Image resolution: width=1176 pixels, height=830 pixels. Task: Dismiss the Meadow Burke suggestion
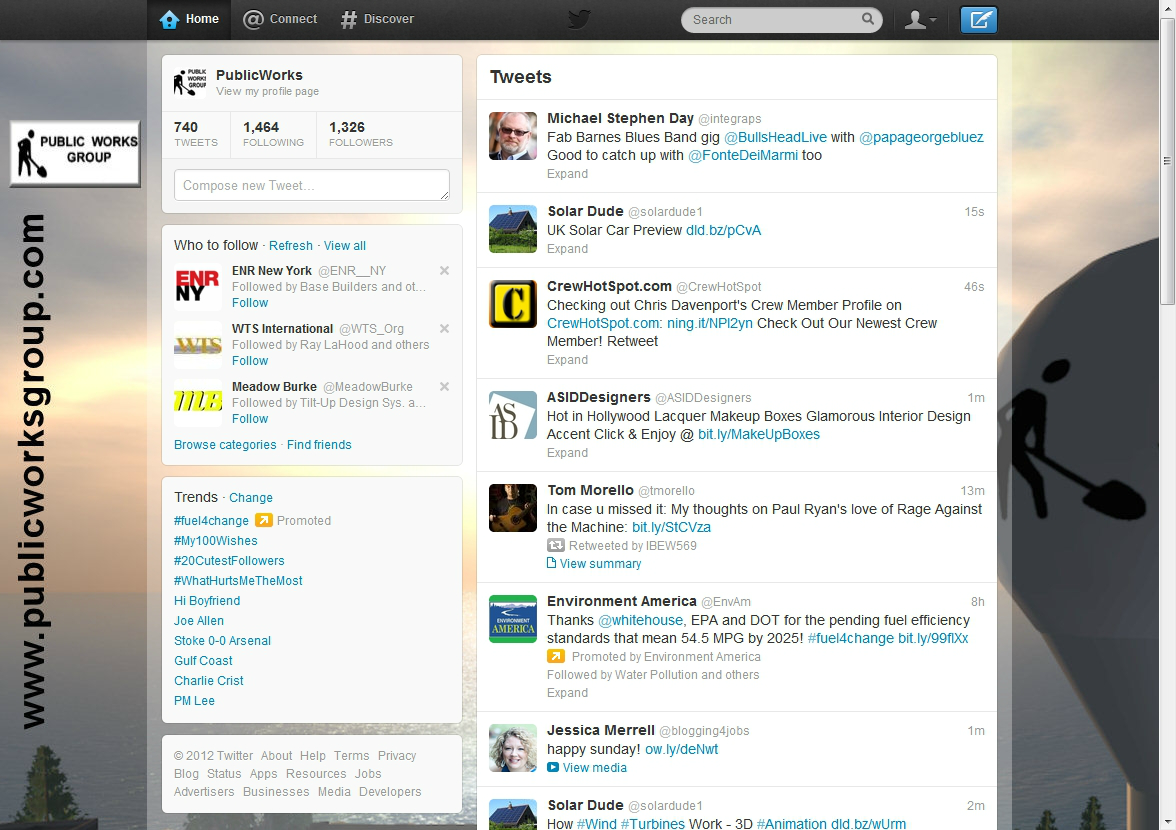pyautogui.click(x=444, y=387)
